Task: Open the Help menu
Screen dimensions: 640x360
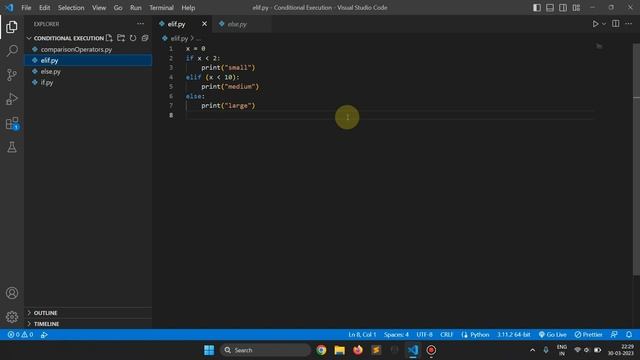Action: point(188,8)
